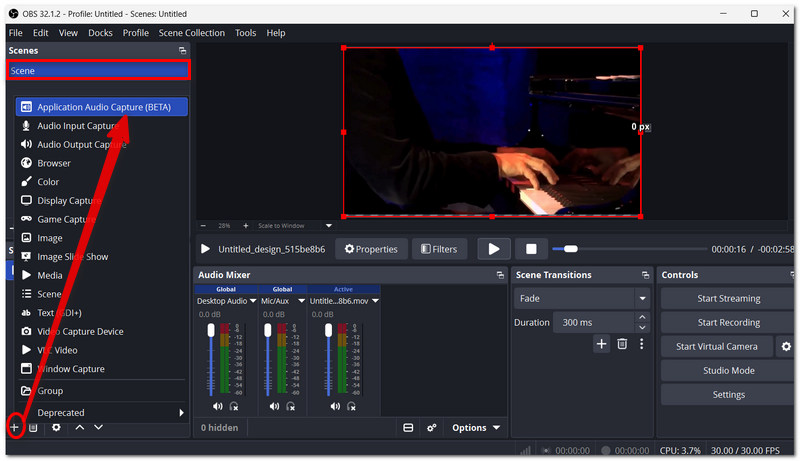Open the Help menu

point(276,33)
